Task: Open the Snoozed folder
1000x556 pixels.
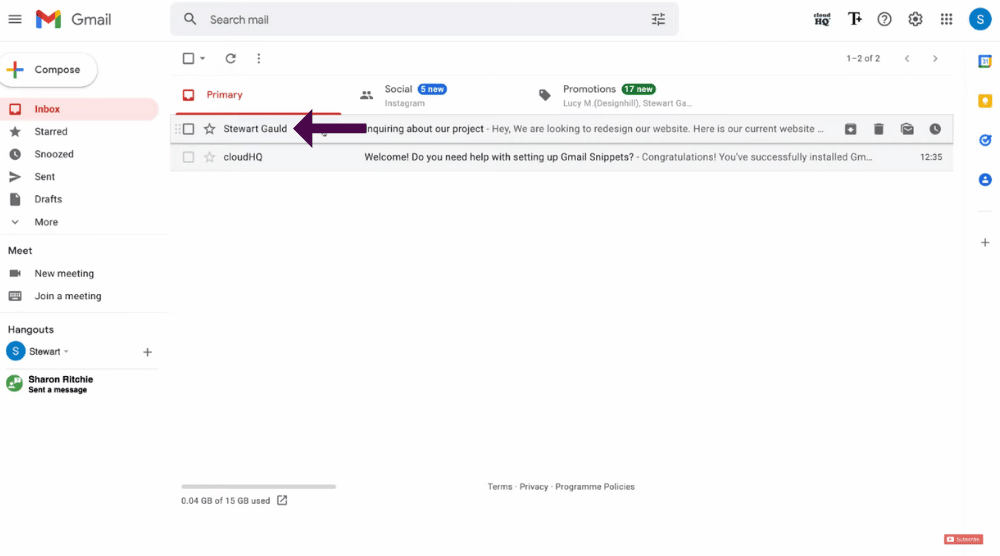Action: coord(79,154)
